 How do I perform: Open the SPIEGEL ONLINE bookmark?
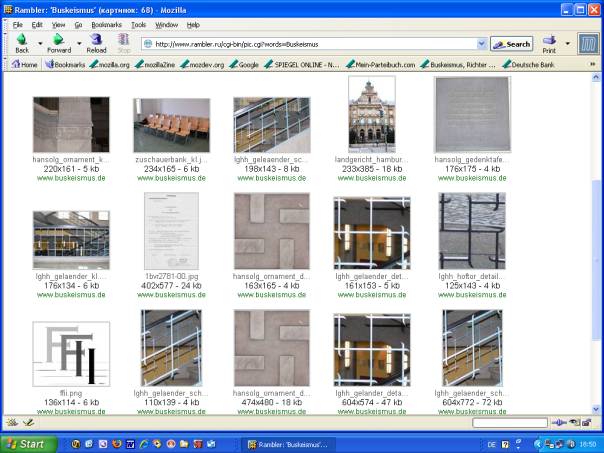[302, 65]
